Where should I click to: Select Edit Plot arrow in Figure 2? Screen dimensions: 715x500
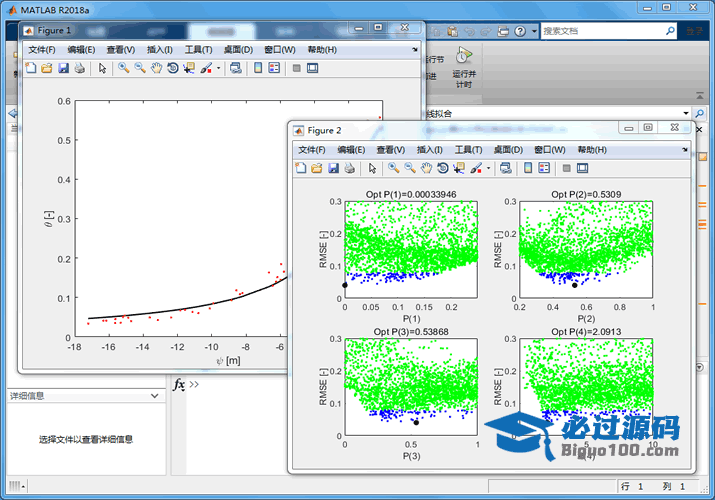pyautogui.click(x=372, y=168)
